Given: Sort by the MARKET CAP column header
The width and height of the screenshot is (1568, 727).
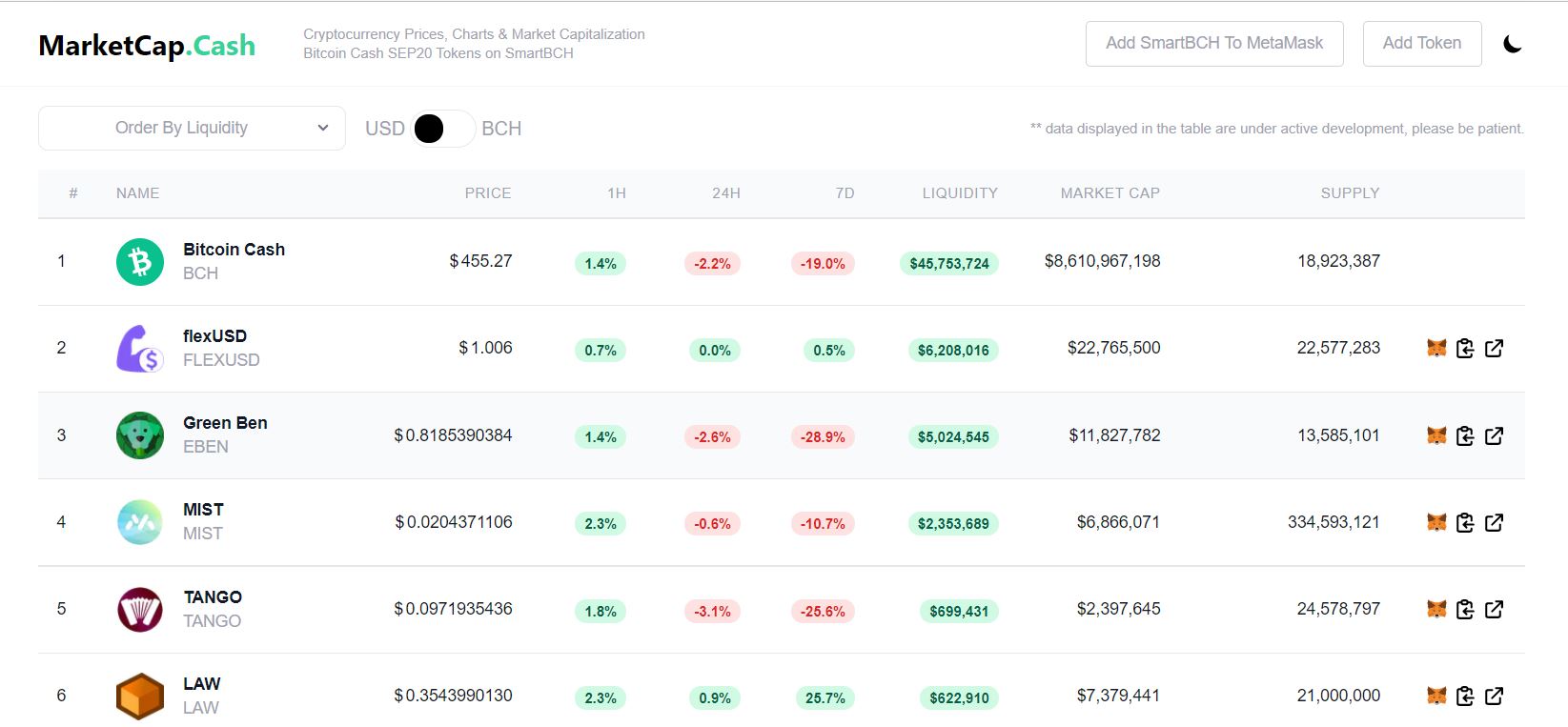Looking at the screenshot, I should tap(1110, 193).
